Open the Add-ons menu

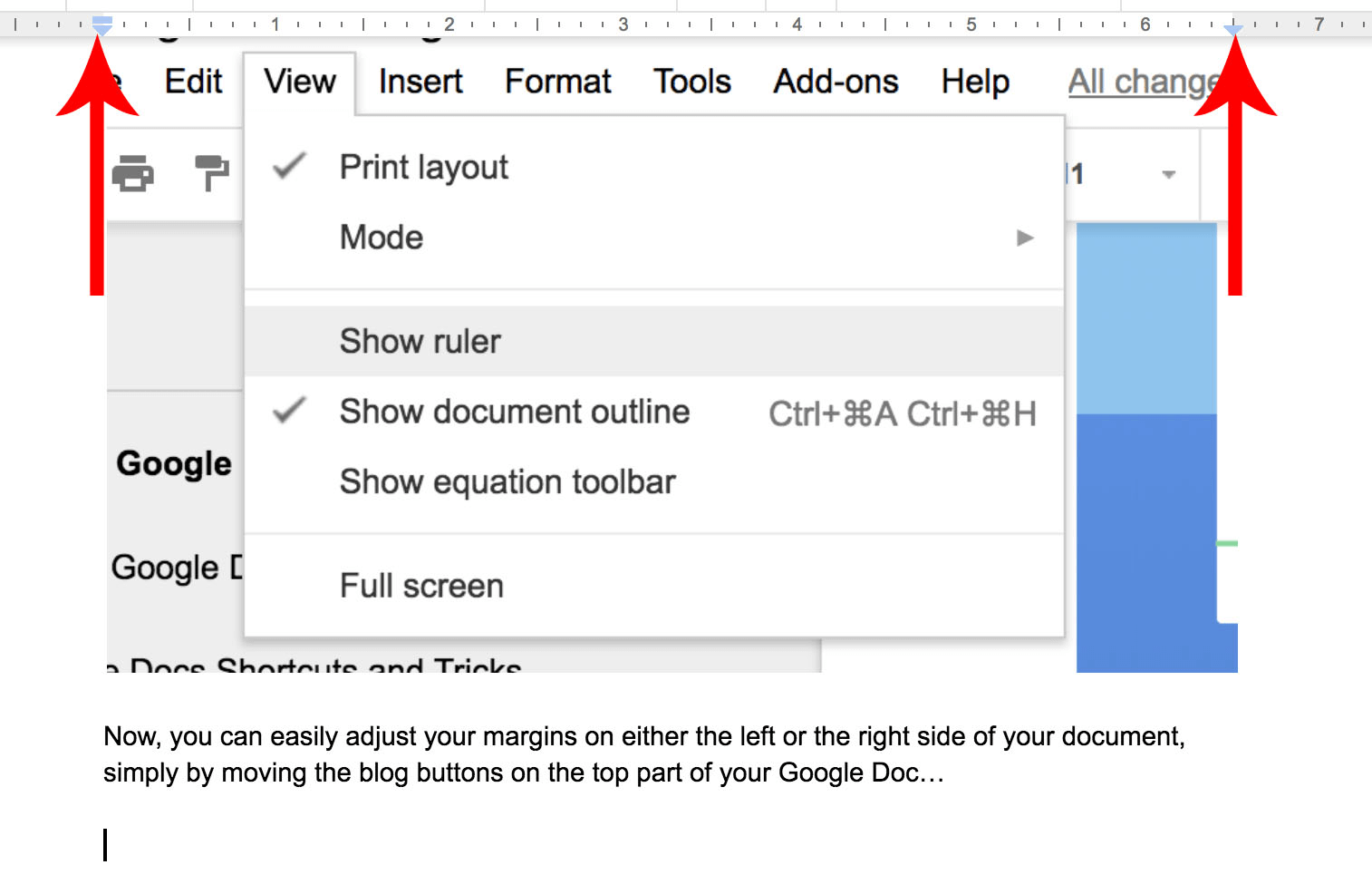click(835, 82)
